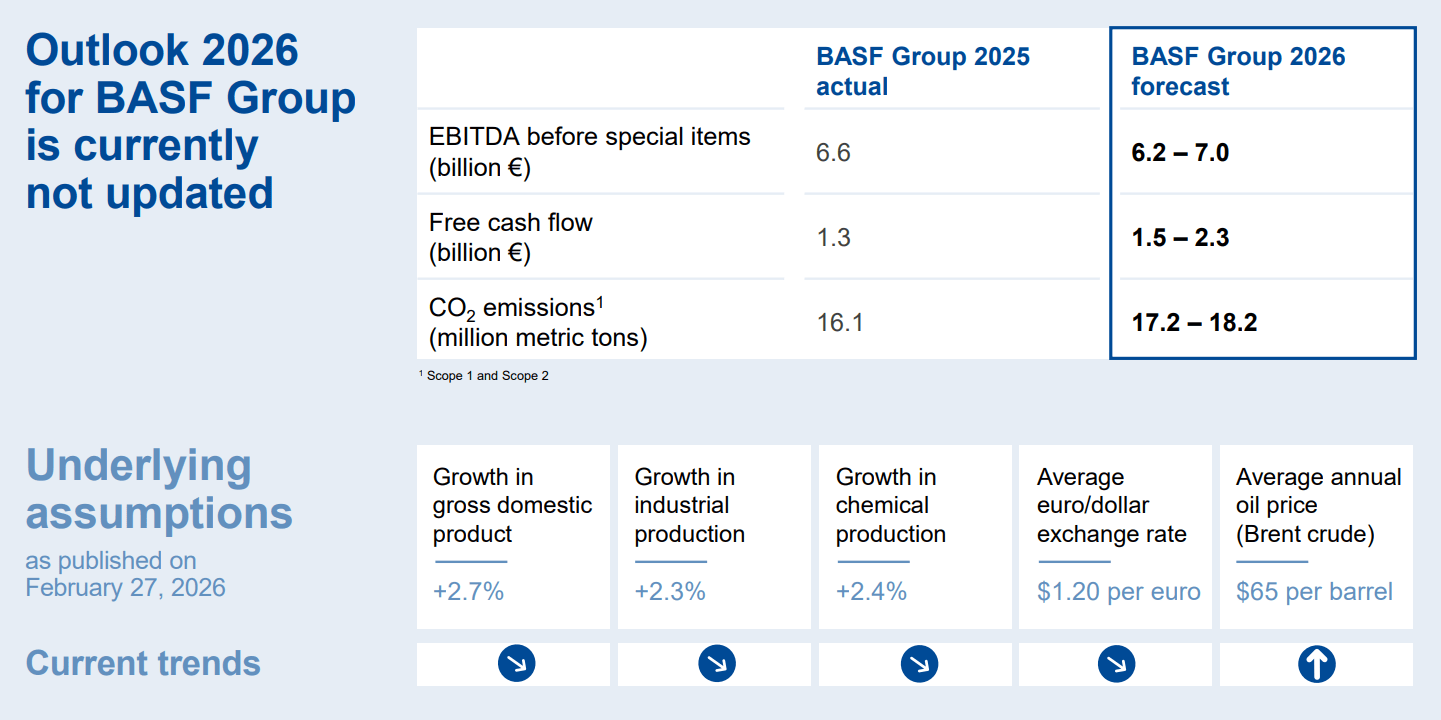
Task: Click the +2.4% chemical production value
Action: 871,591
